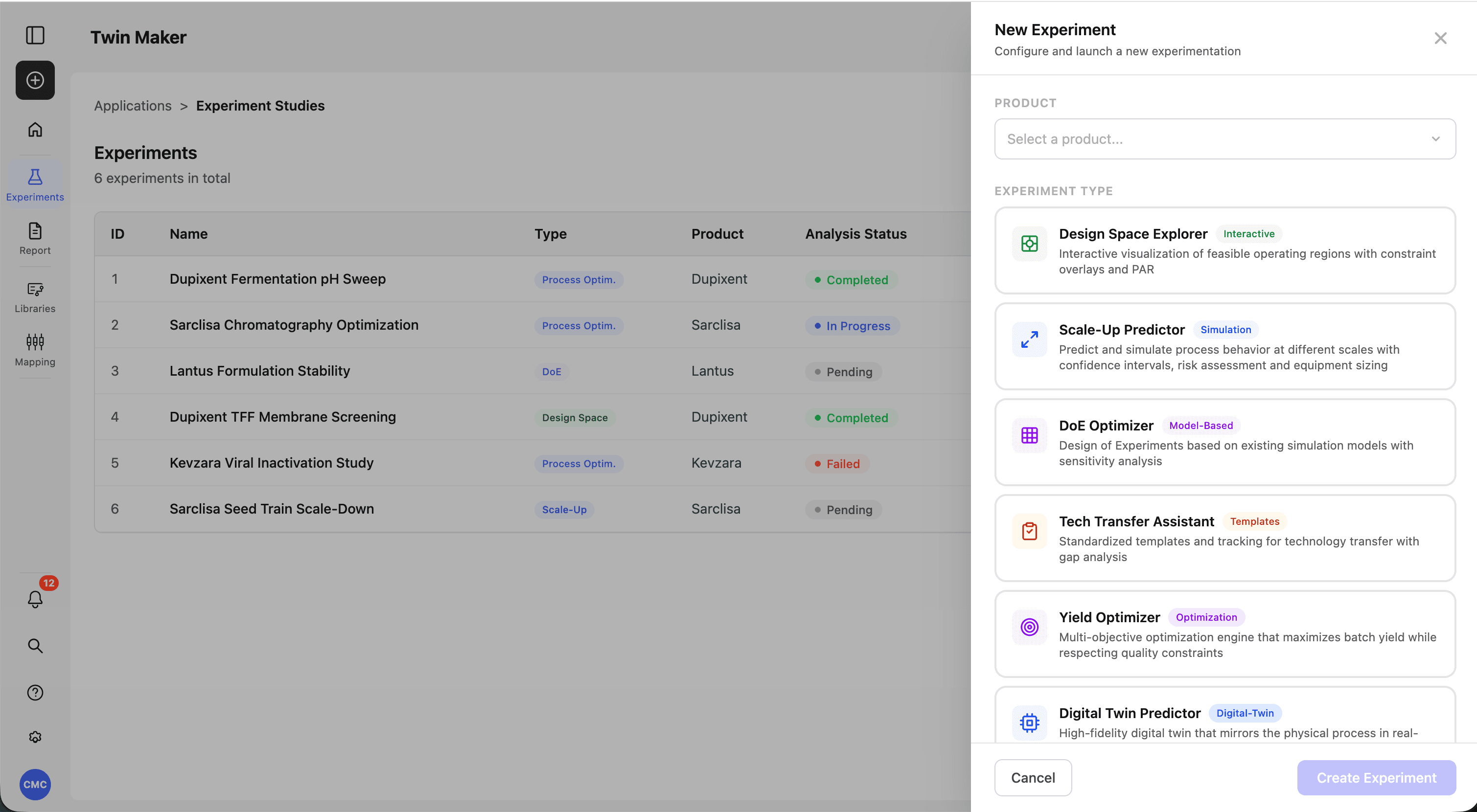Click the DoE Optimizer grid icon
The image size is (1477, 812).
tap(1029, 435)
